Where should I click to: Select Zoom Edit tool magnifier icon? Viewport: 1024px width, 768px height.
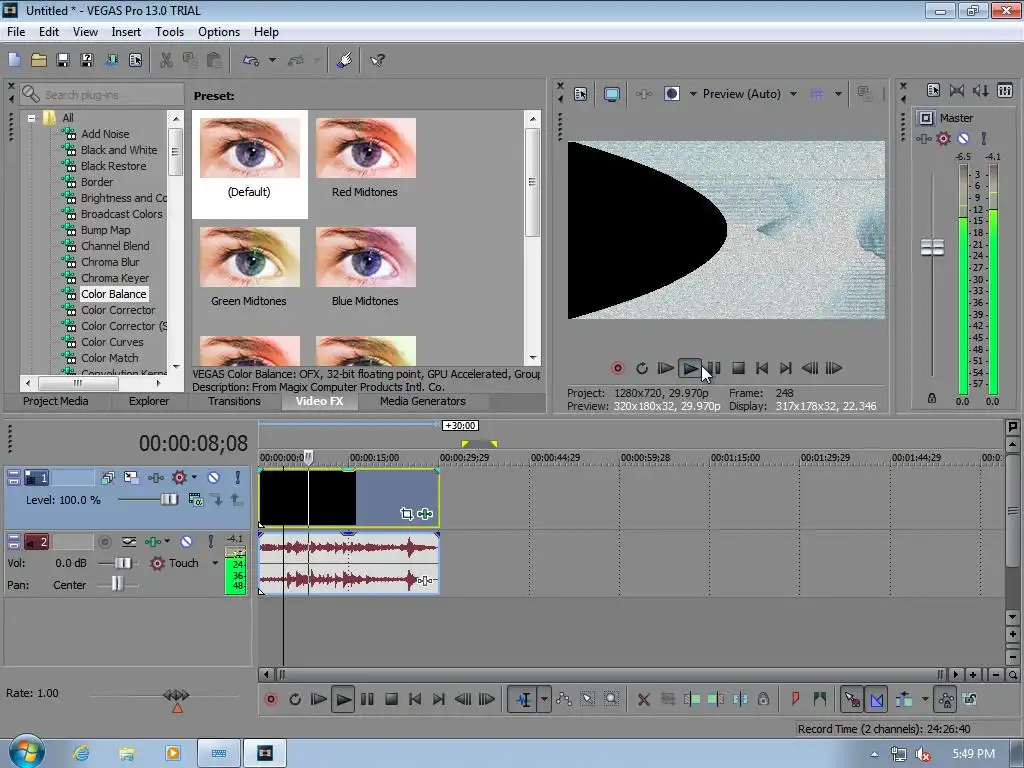pyautogui.click(x=611, y=699)
